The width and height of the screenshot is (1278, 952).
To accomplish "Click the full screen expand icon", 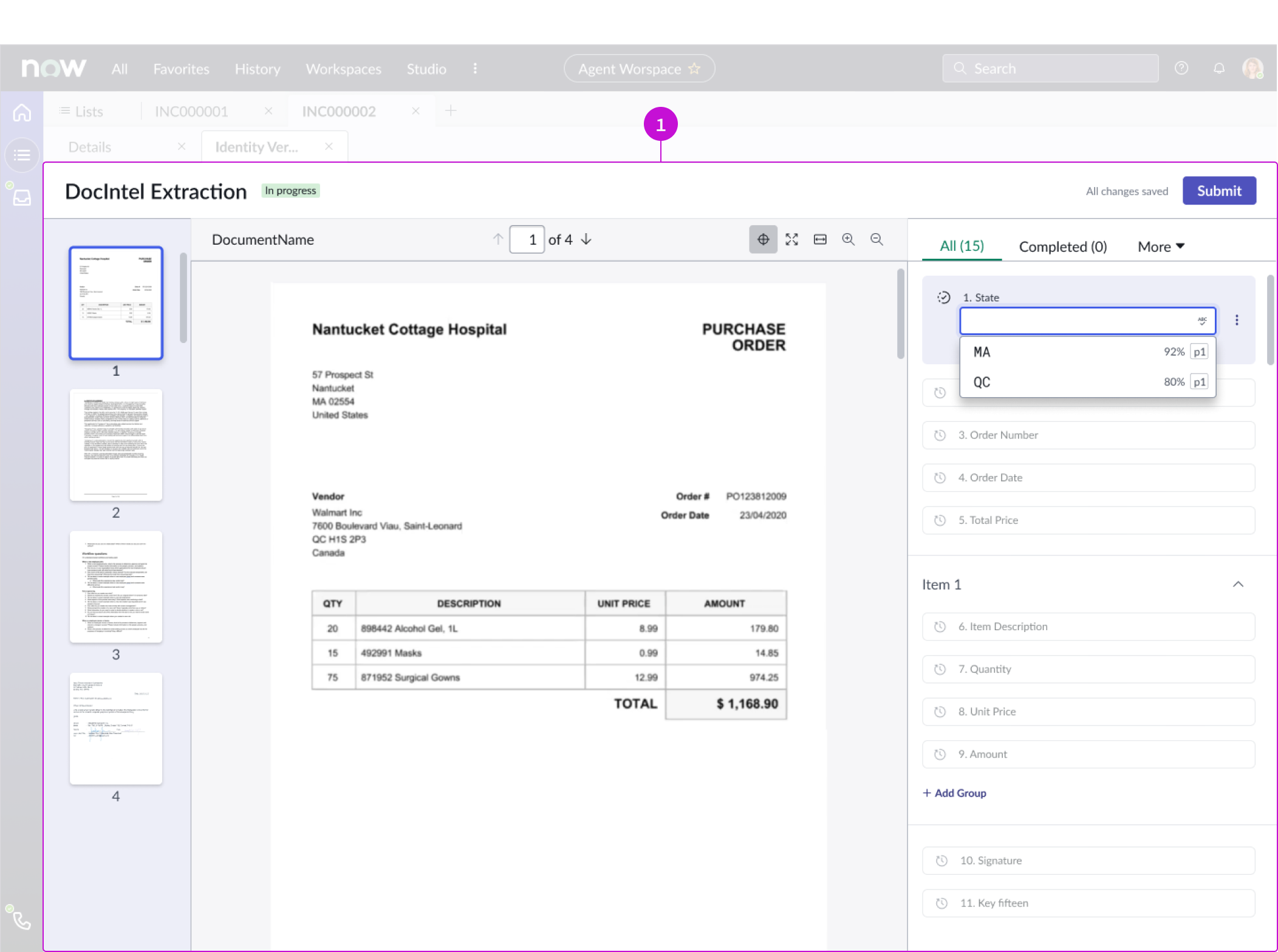I will (791, 239).
